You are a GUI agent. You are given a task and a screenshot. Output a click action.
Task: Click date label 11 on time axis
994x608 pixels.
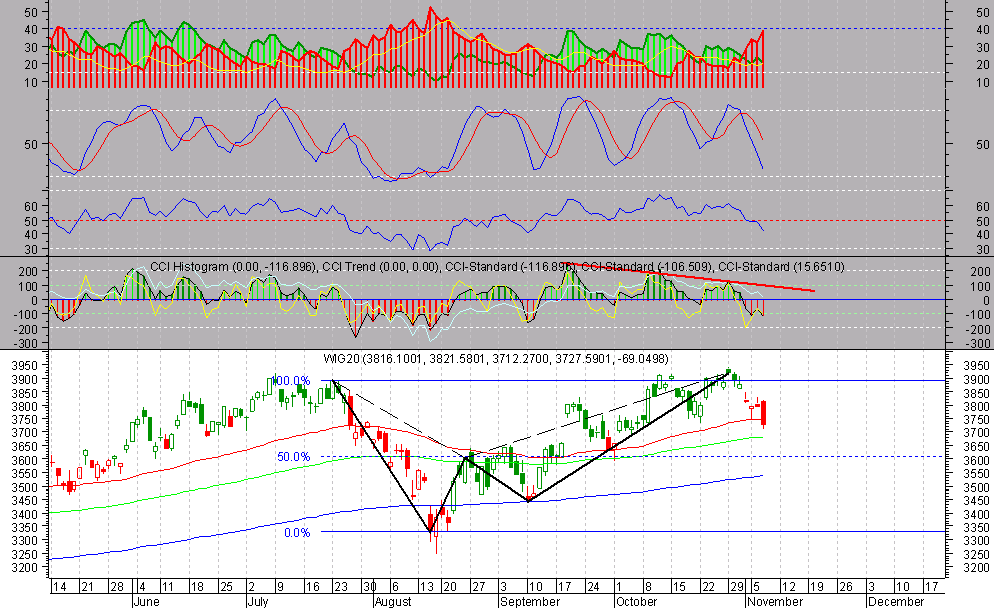coord(167,586)
